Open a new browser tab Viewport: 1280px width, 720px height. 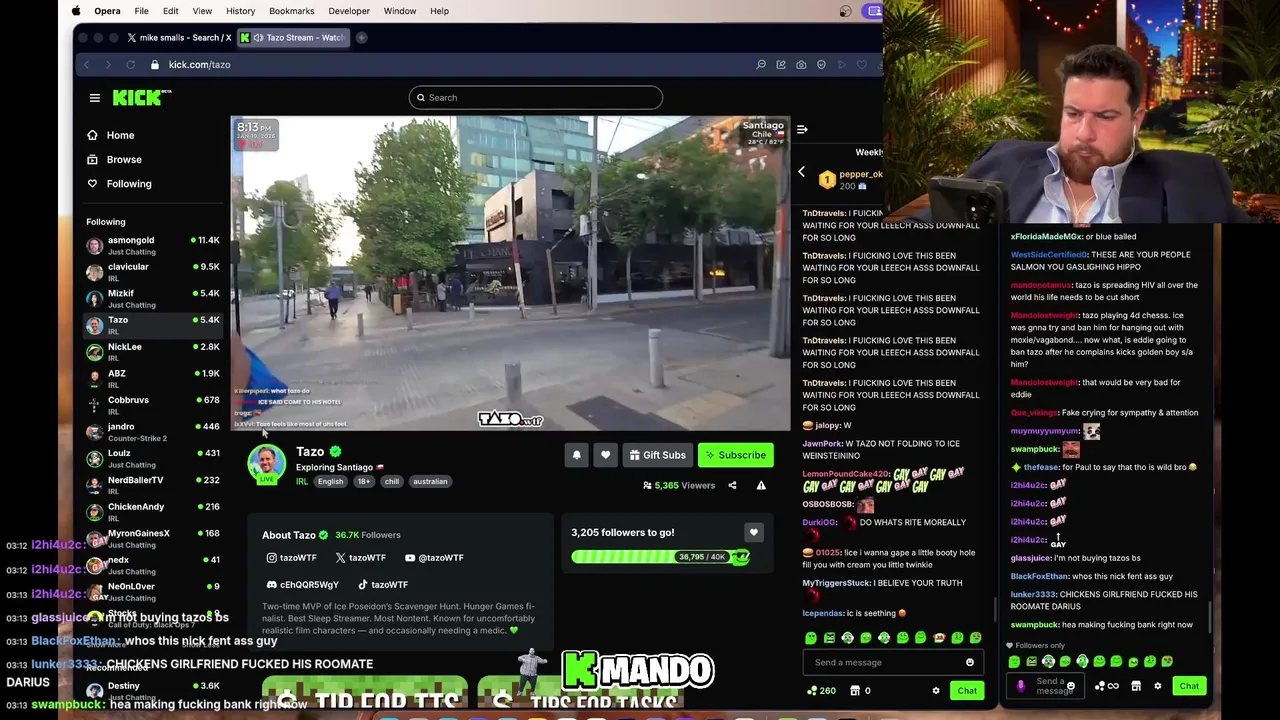(361, 38)
